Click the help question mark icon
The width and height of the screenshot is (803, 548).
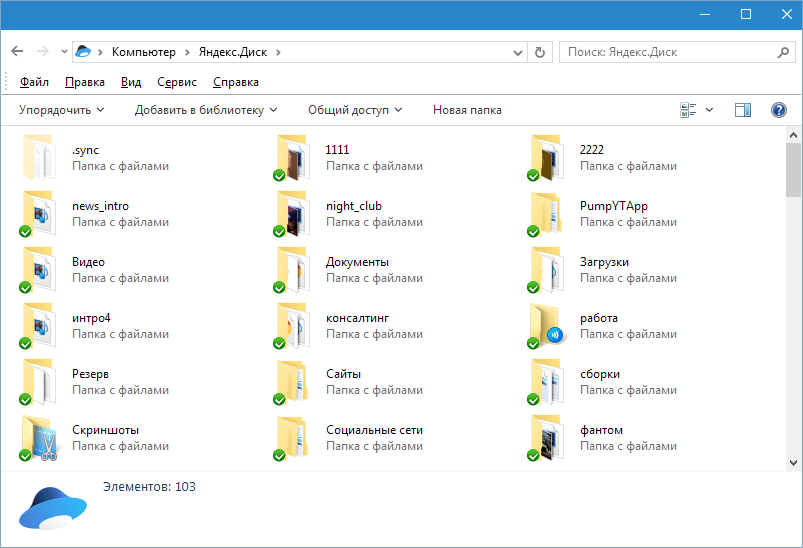778,110
